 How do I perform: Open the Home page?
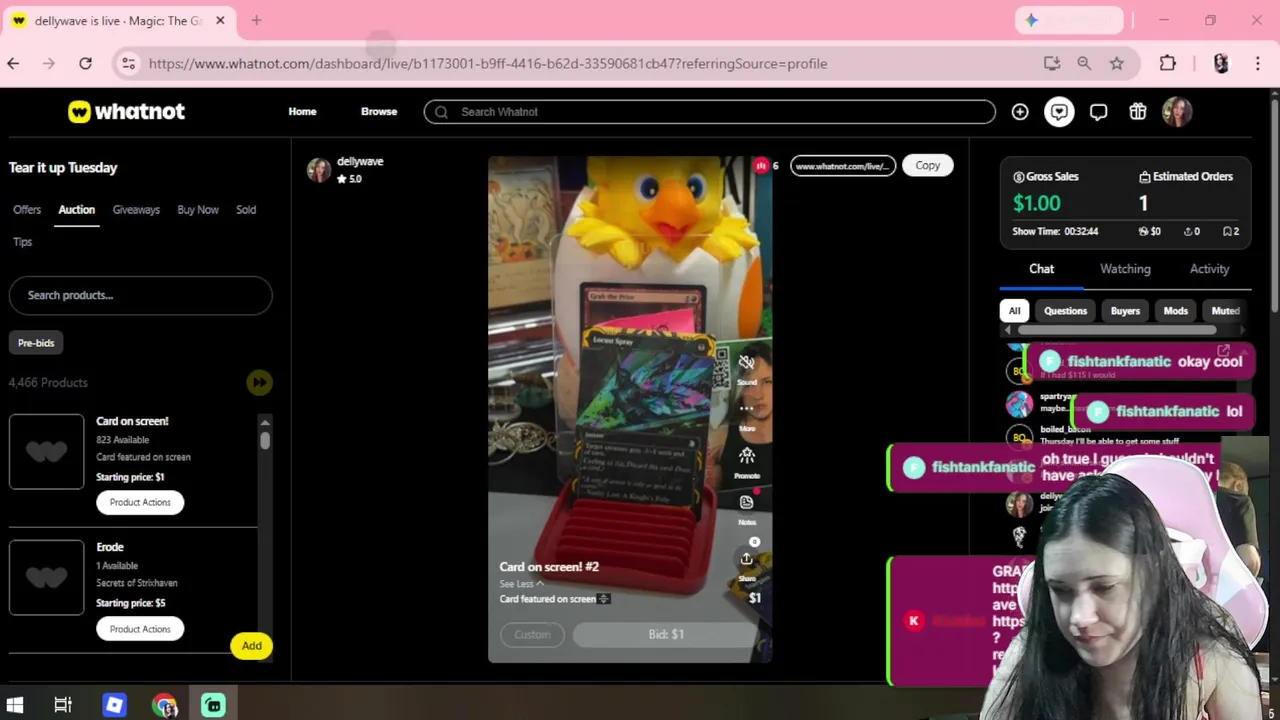[302, 112]
